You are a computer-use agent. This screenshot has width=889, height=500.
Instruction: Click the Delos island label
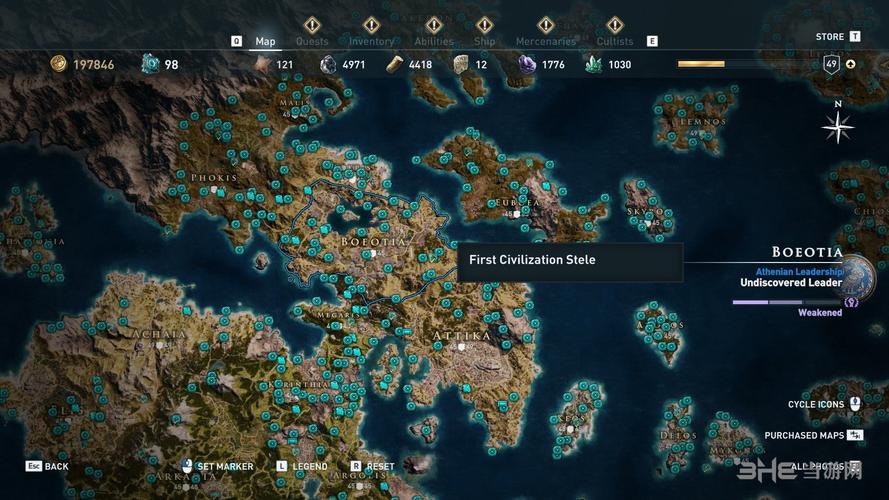(x=678, y=435)
